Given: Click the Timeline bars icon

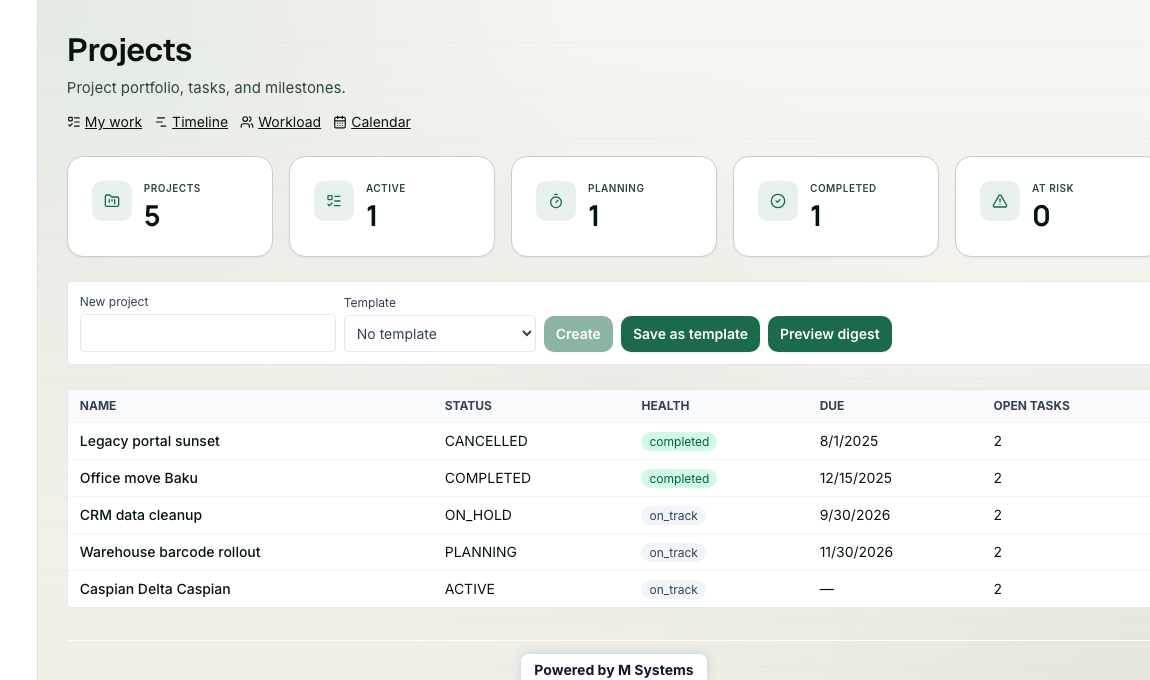Looking at the screenshot, I should tap(161, 122).
